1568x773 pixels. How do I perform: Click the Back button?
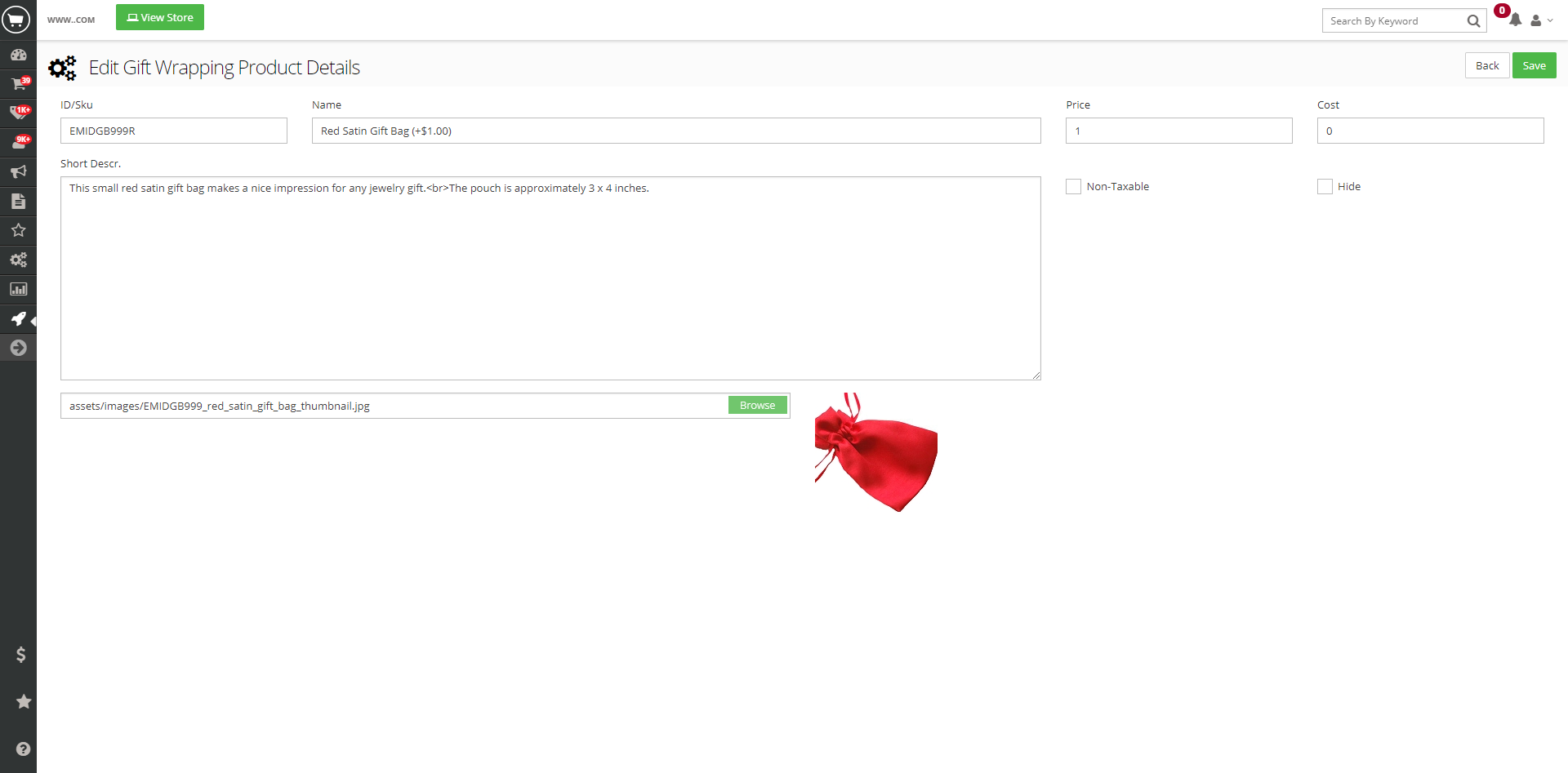1486,65
